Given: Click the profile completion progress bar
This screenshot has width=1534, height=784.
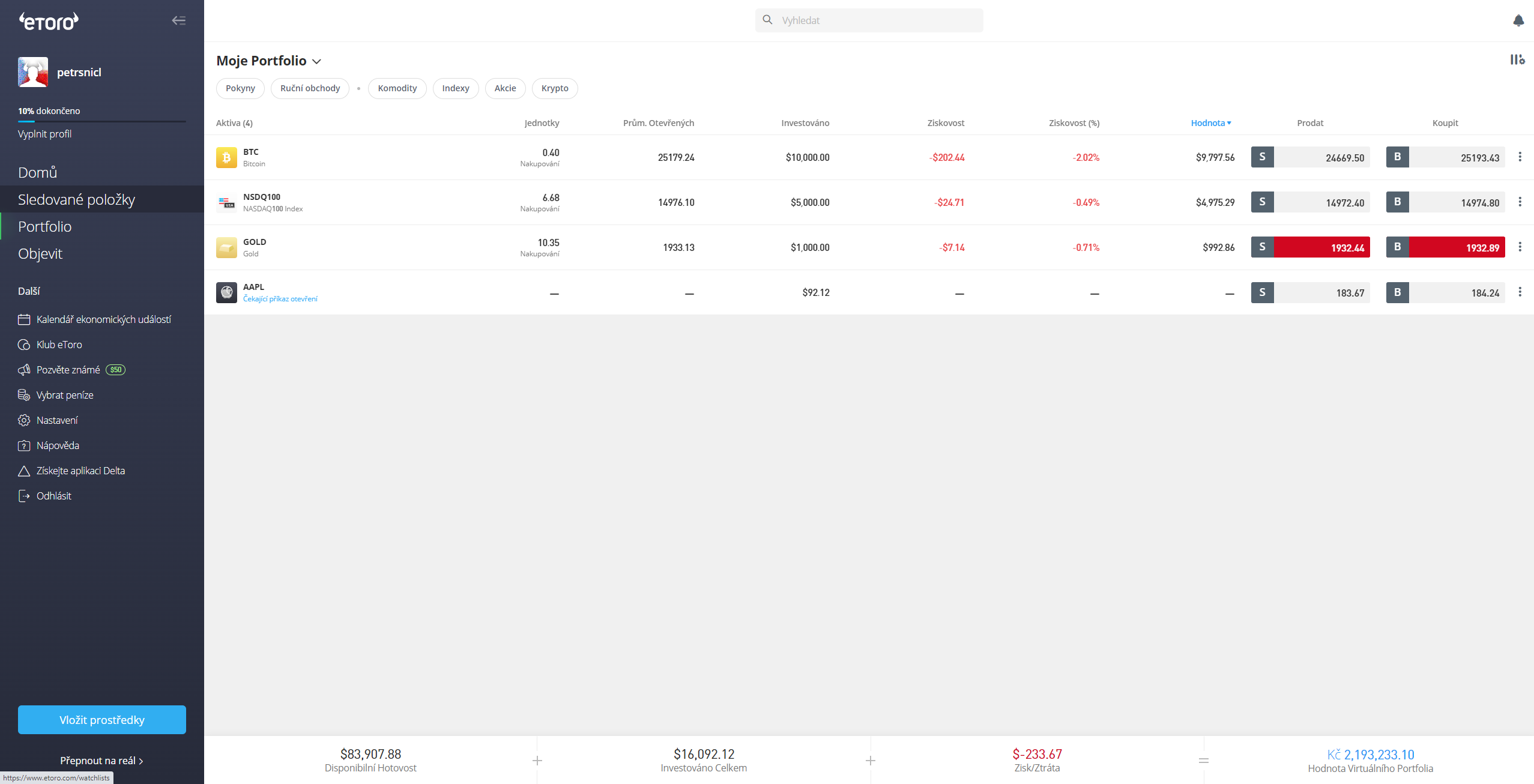Looking at the screenshot, I should [x=102, y=121].
